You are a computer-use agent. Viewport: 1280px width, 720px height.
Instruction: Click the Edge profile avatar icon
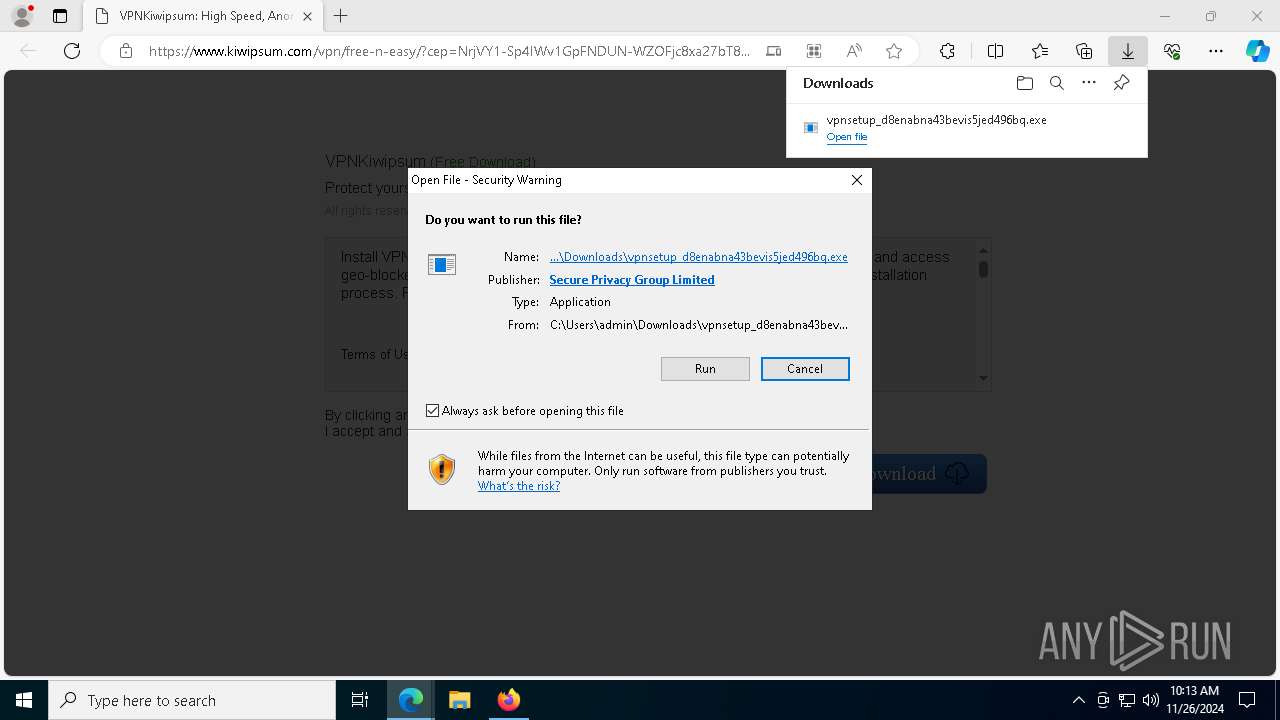coord(22,16)
